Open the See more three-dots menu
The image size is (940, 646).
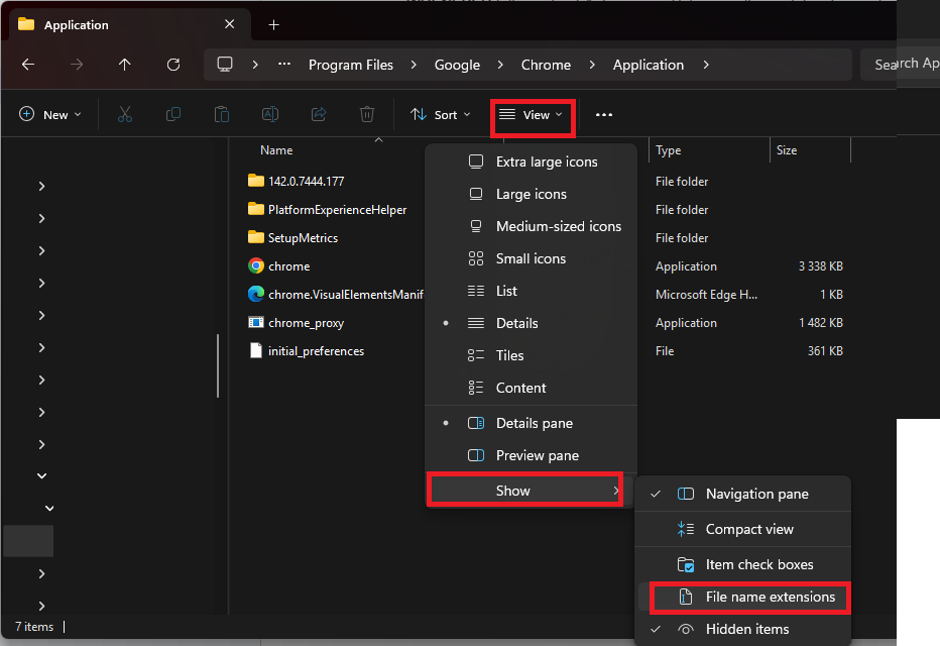tap(604, 114)
